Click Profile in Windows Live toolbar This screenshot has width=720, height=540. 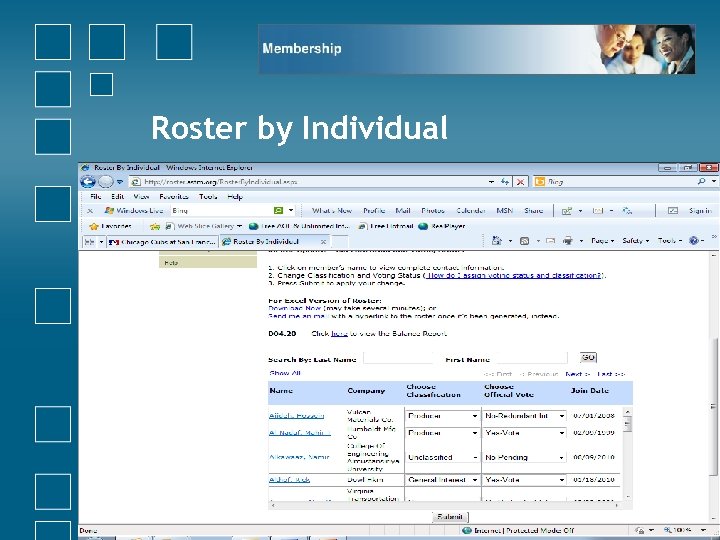tap(374, 211)
